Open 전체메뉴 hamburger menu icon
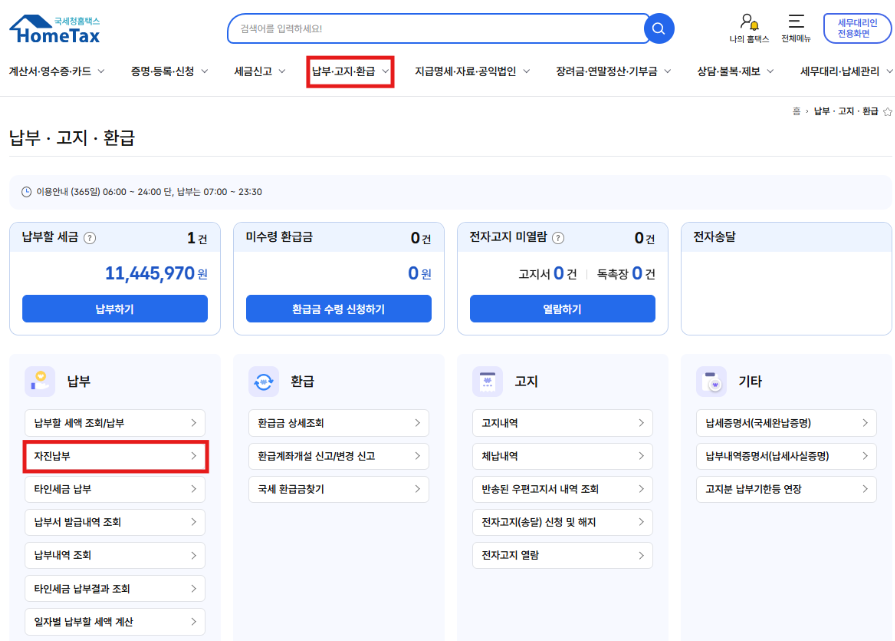 796,29
